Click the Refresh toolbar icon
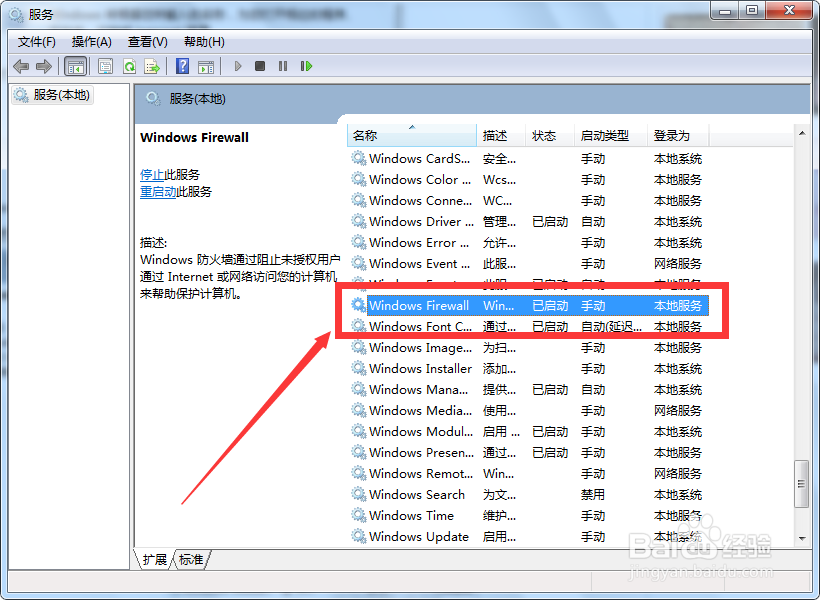 (x=129, y=66)
